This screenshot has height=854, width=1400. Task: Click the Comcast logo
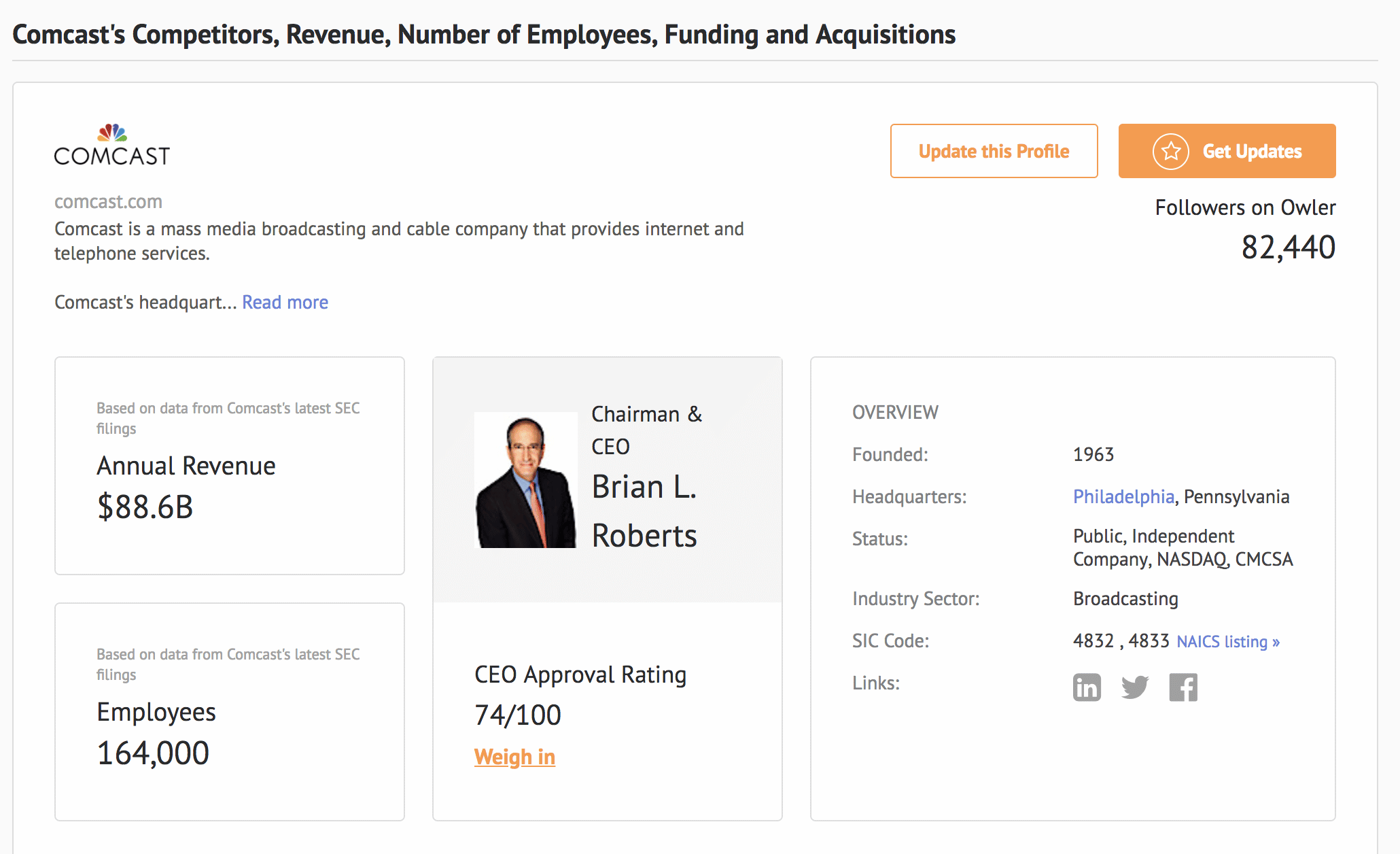pos(112,145)
